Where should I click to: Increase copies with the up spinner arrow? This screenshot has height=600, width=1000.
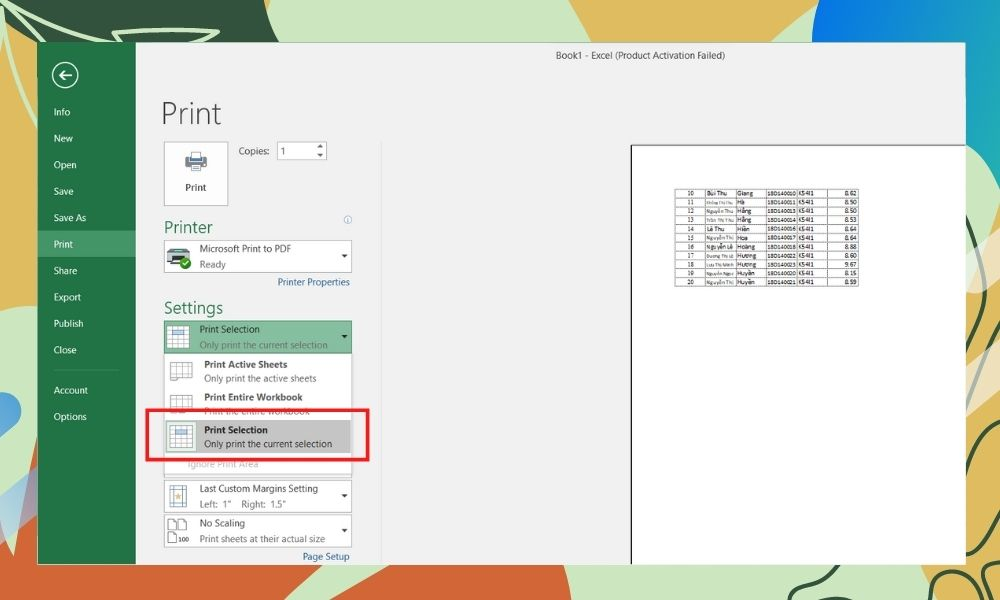[320, 147]
